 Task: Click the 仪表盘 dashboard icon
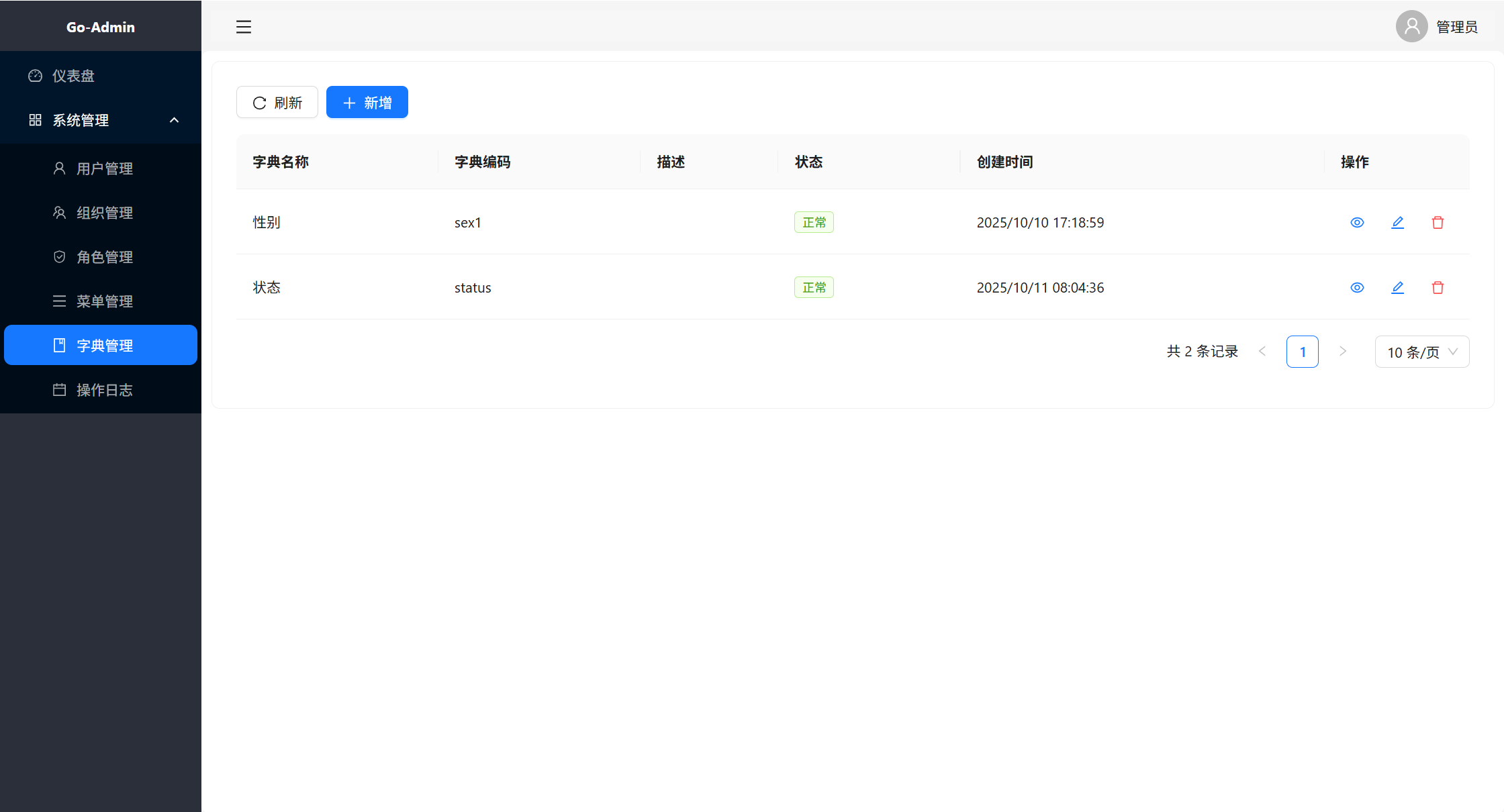(x=36, y=76)
